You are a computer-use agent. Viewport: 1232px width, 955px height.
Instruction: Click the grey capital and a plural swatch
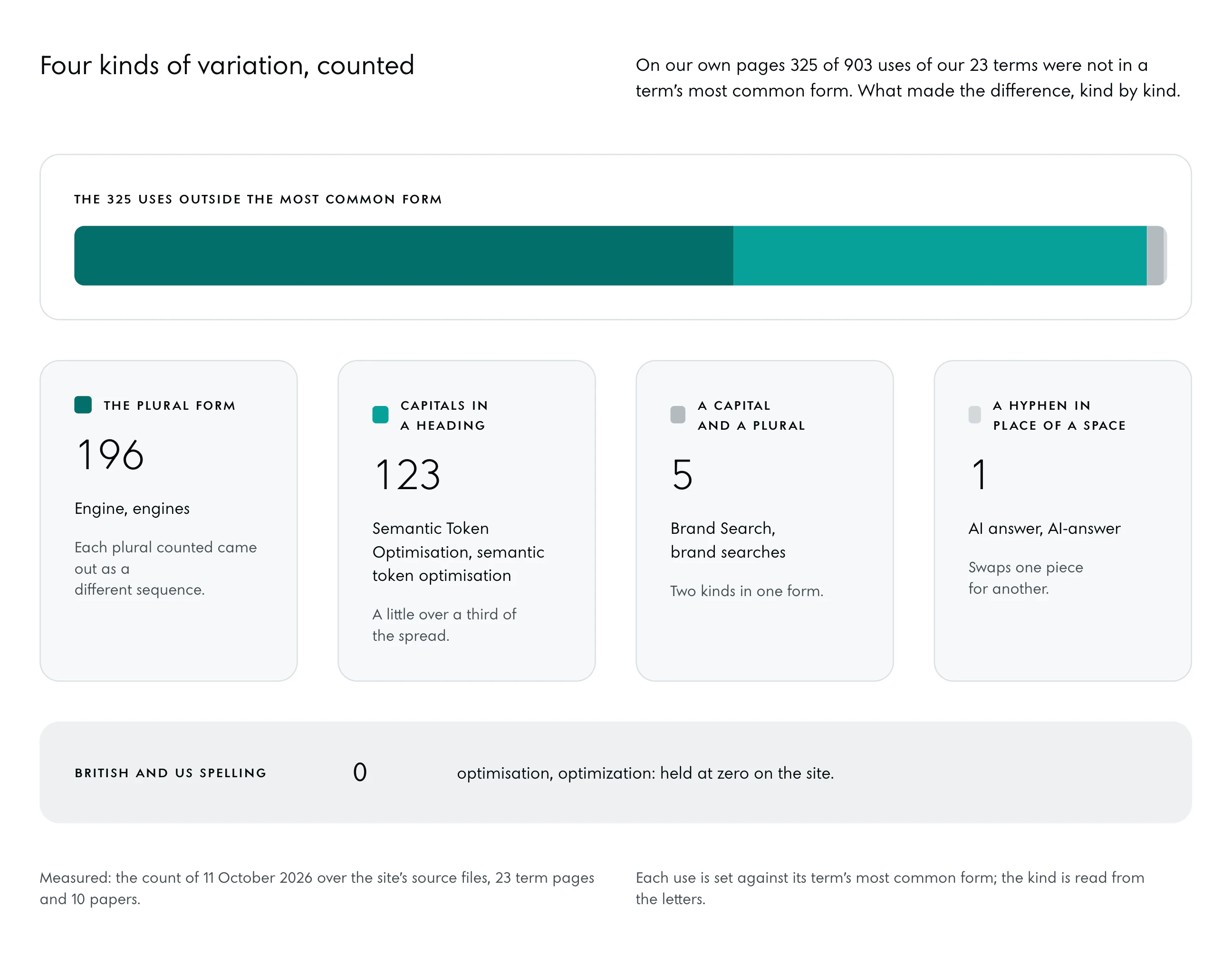(x=678, y=415)
